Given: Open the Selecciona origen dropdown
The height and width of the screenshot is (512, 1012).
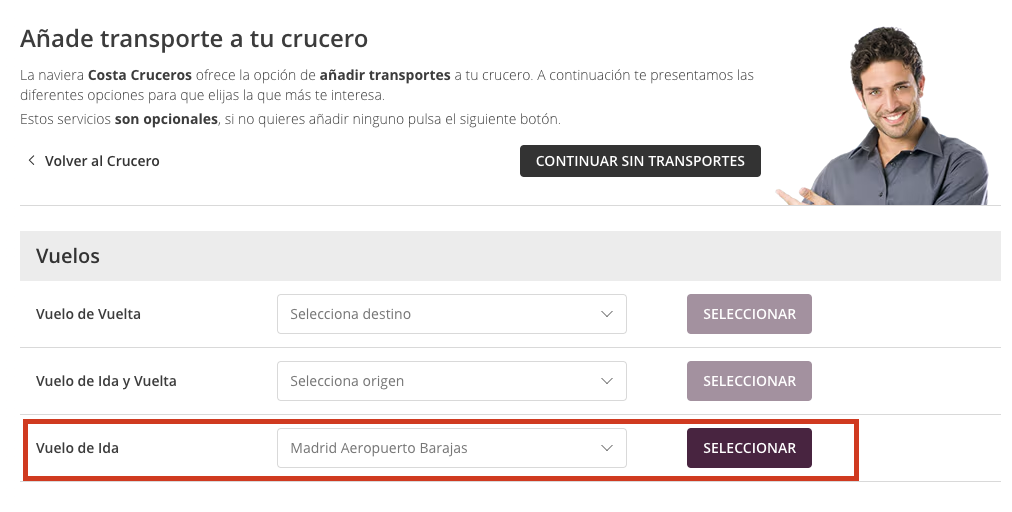Looking at the screenshot, I should [452, 381].
